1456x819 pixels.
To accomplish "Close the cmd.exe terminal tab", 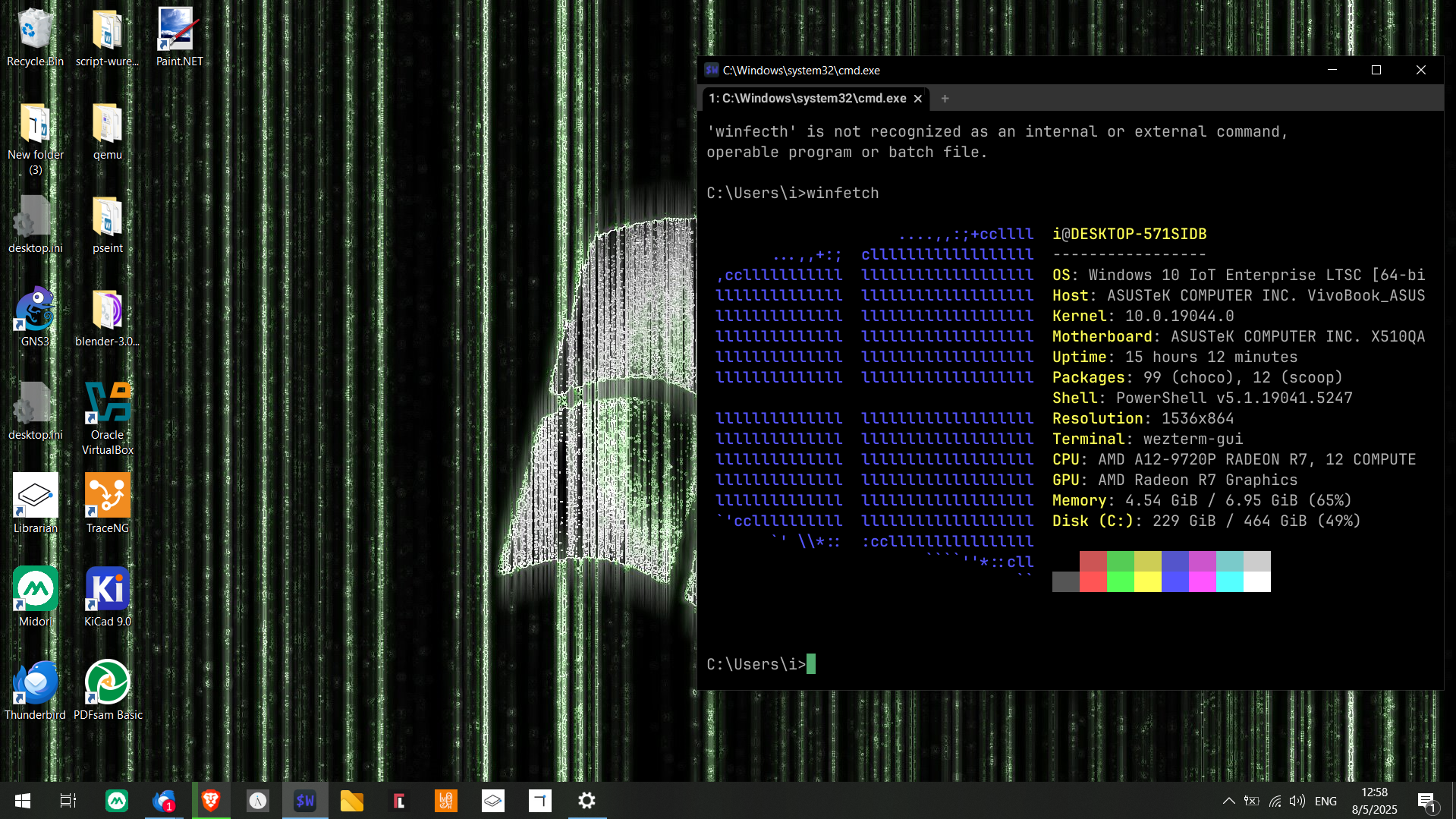I will (x=918, y=99).
